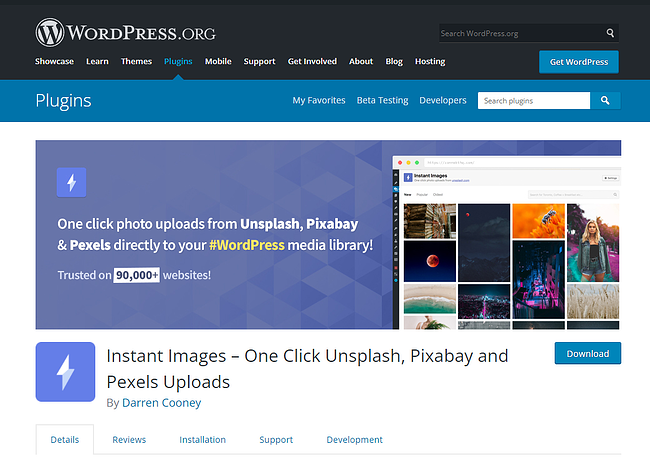Switch to the Development tab

tap(354, 440)
